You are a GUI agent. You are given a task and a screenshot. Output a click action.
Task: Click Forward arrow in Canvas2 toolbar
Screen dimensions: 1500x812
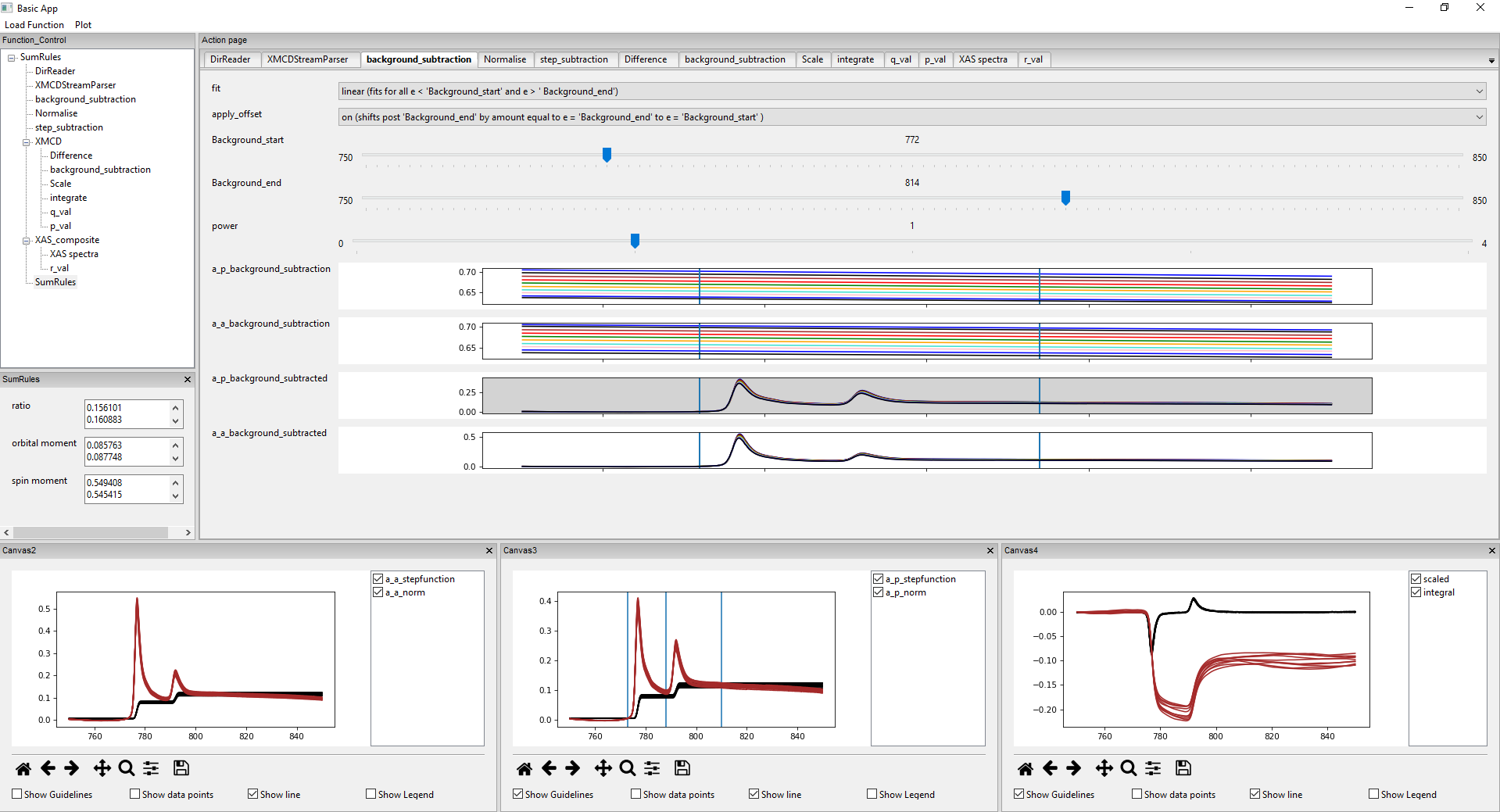coord(71,768)
